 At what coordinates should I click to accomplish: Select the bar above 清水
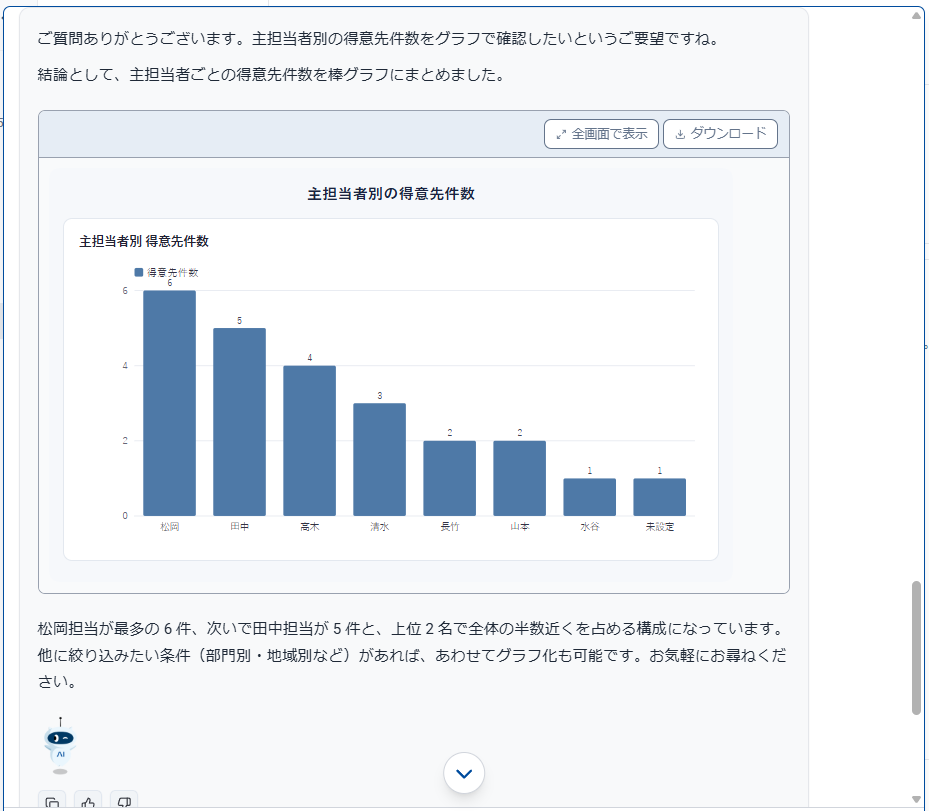[380, 460]
